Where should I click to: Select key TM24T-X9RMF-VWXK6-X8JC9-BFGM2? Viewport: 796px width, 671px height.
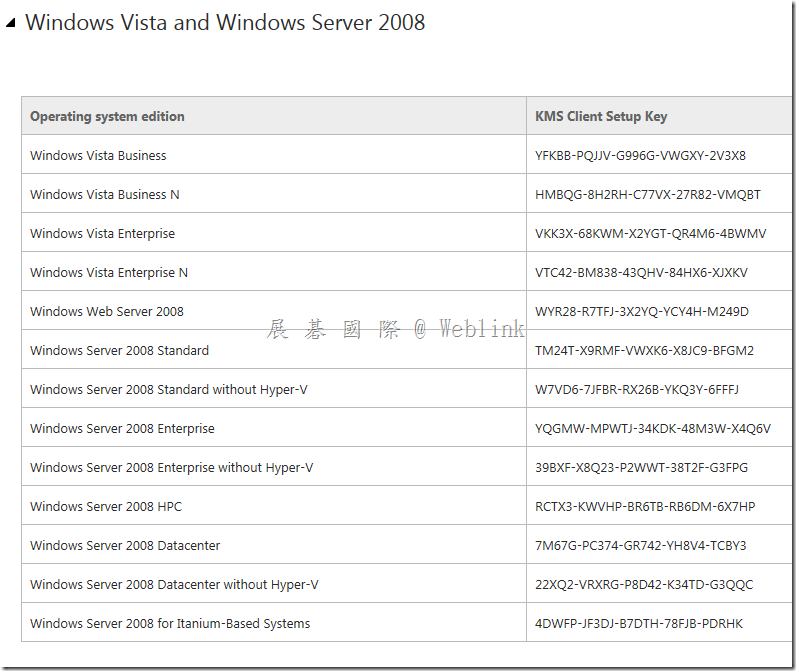click(644, 350)
